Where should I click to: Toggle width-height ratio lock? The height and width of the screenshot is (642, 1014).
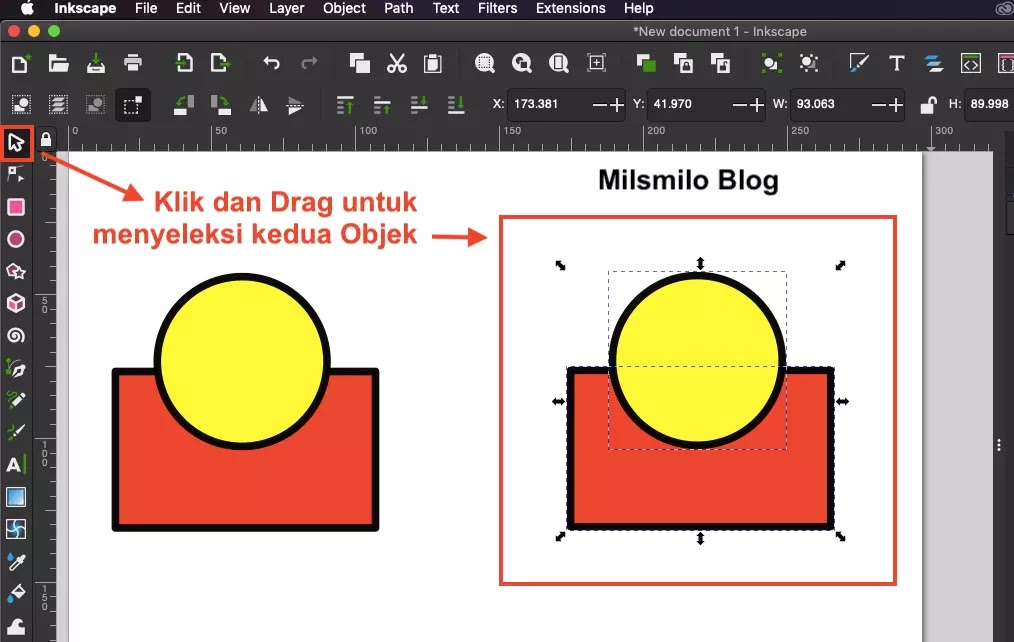[x=929, y=105]
